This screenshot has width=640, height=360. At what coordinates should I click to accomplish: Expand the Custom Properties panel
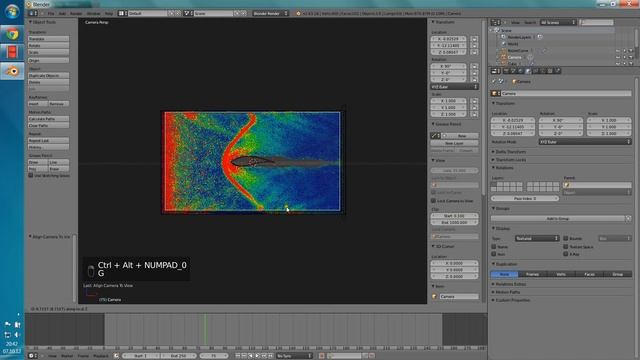point(513,300)
